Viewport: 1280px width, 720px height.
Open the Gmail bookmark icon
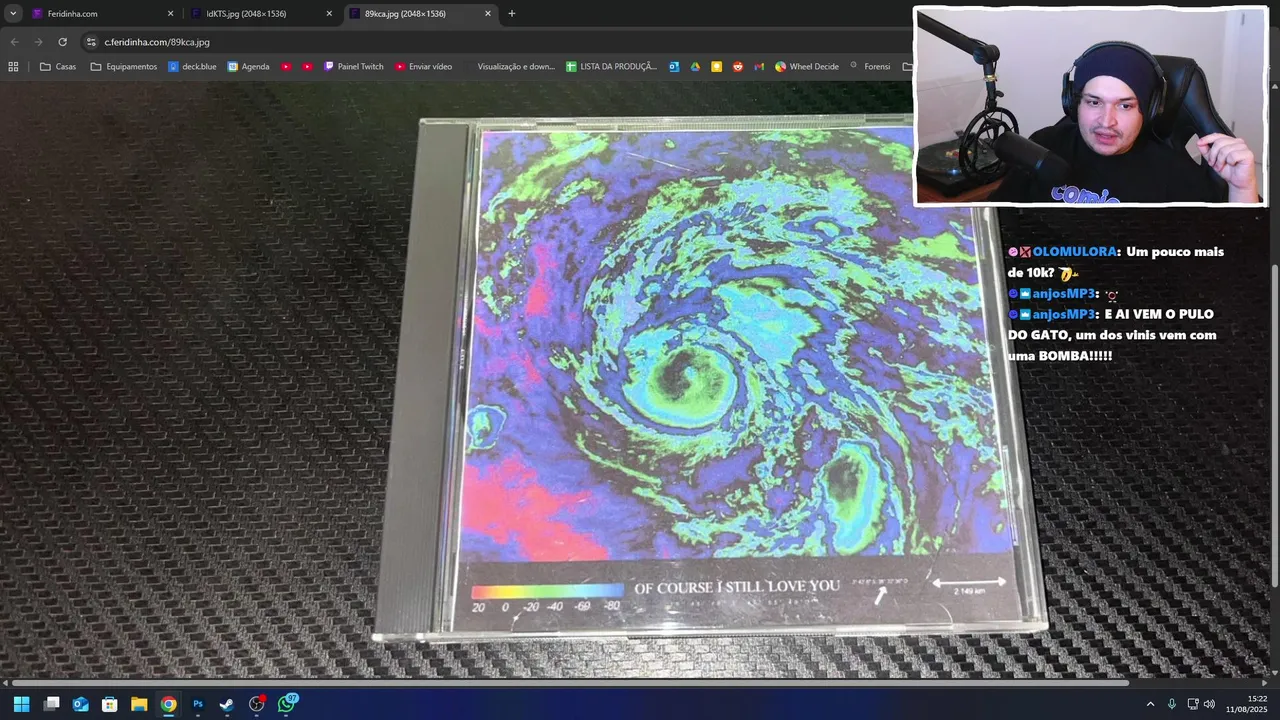[759, 67]
